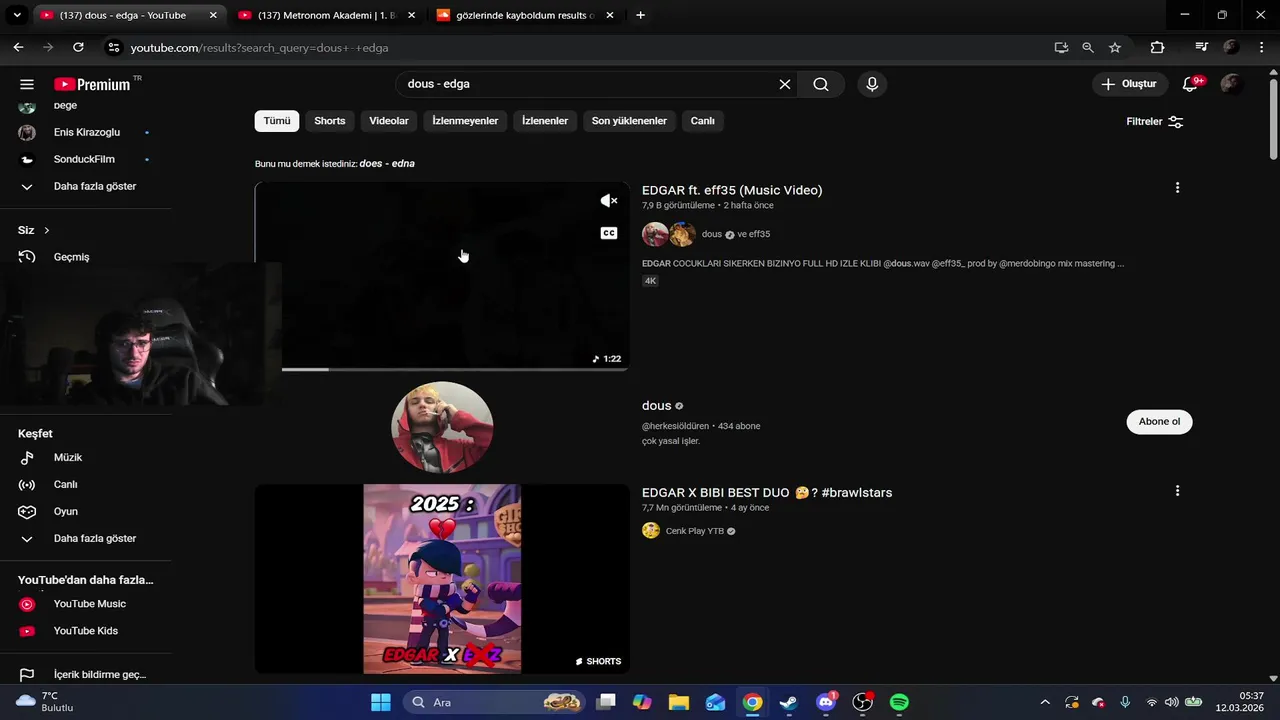Open Chrome tab search dropdown

[16, 15]
